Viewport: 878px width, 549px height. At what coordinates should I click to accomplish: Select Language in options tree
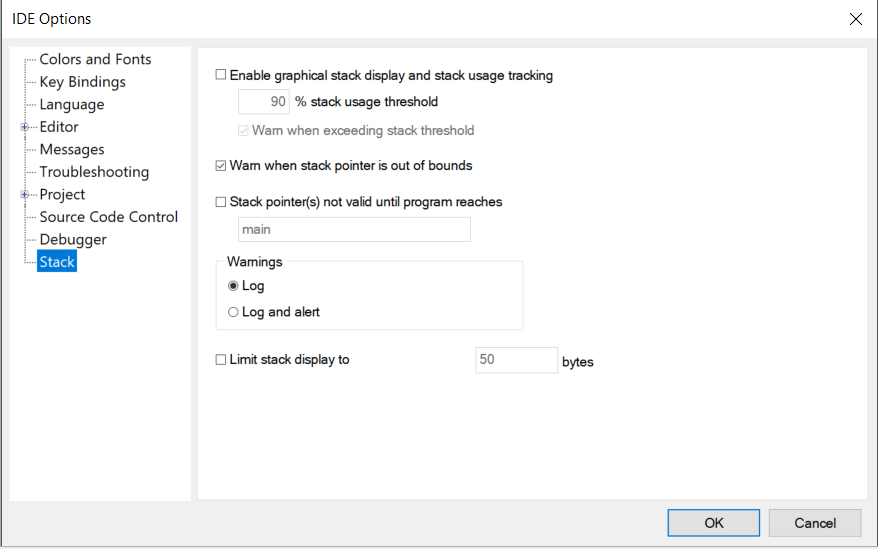pyautogui.click(x=71, y=104)
